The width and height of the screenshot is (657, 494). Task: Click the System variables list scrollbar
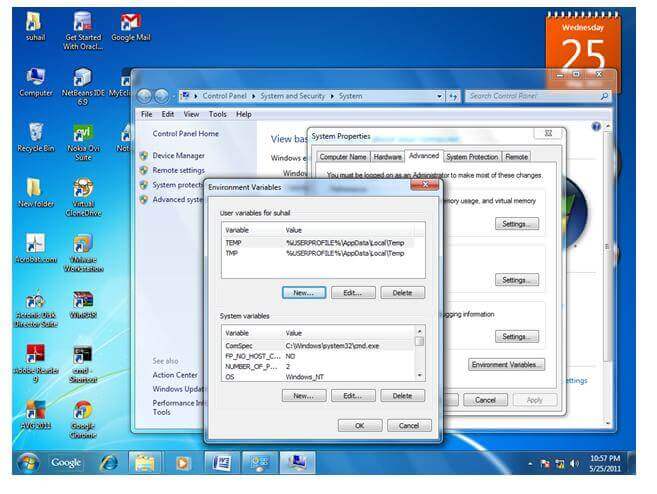pos(420,355)
